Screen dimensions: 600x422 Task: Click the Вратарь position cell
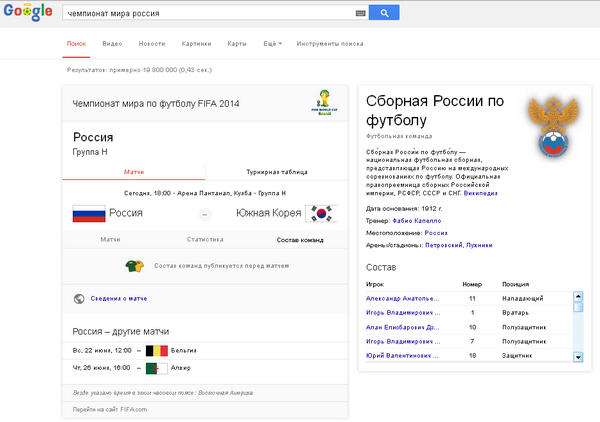[x=515, y=313]
